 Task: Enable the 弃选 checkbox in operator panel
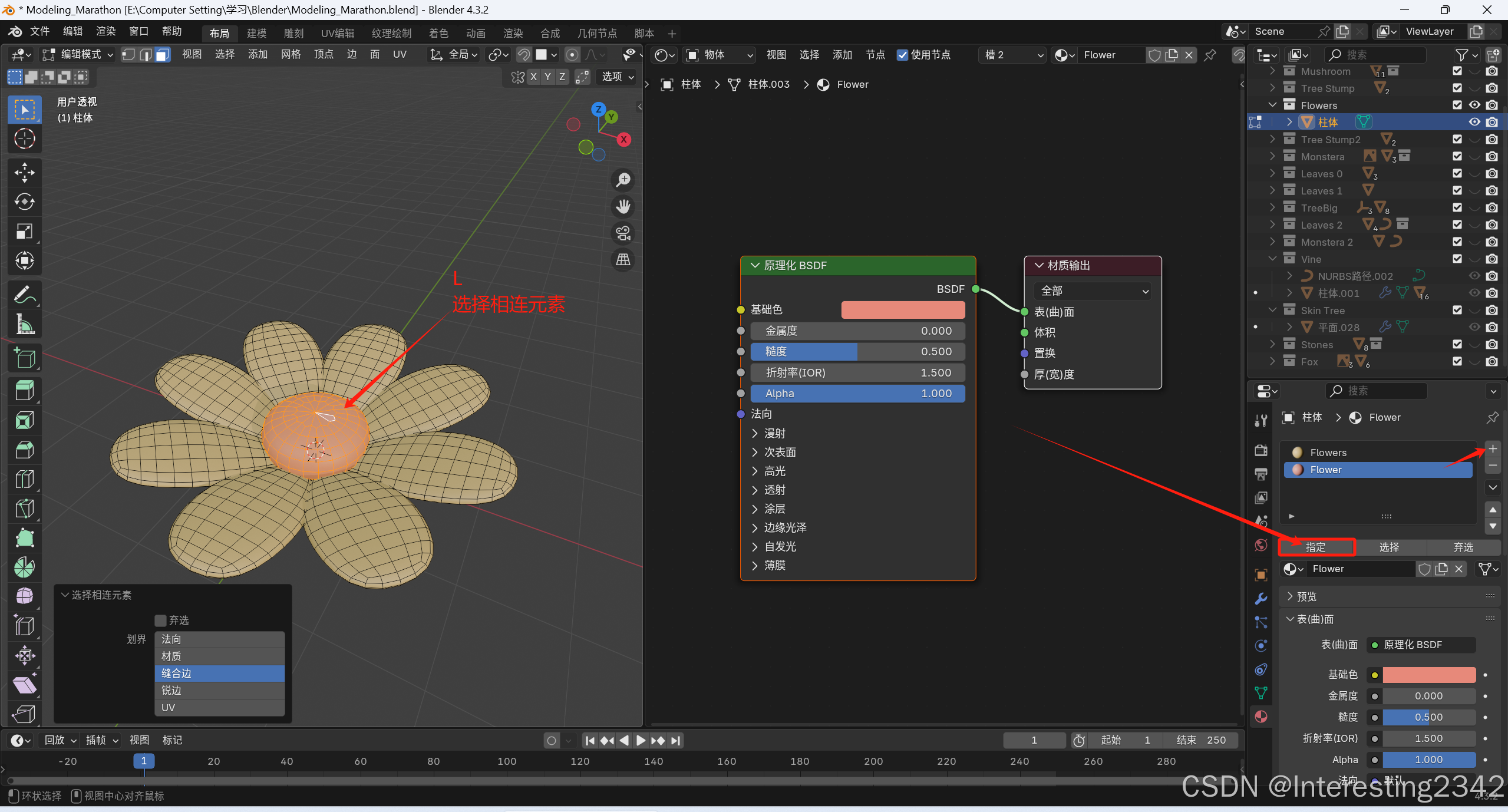(x=160, y=620)
